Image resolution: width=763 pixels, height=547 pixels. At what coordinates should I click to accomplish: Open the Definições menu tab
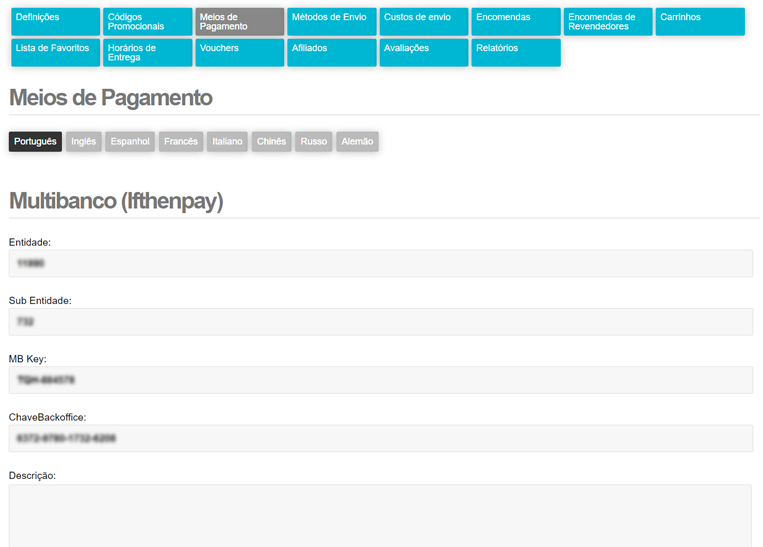[x=55, y=21]
